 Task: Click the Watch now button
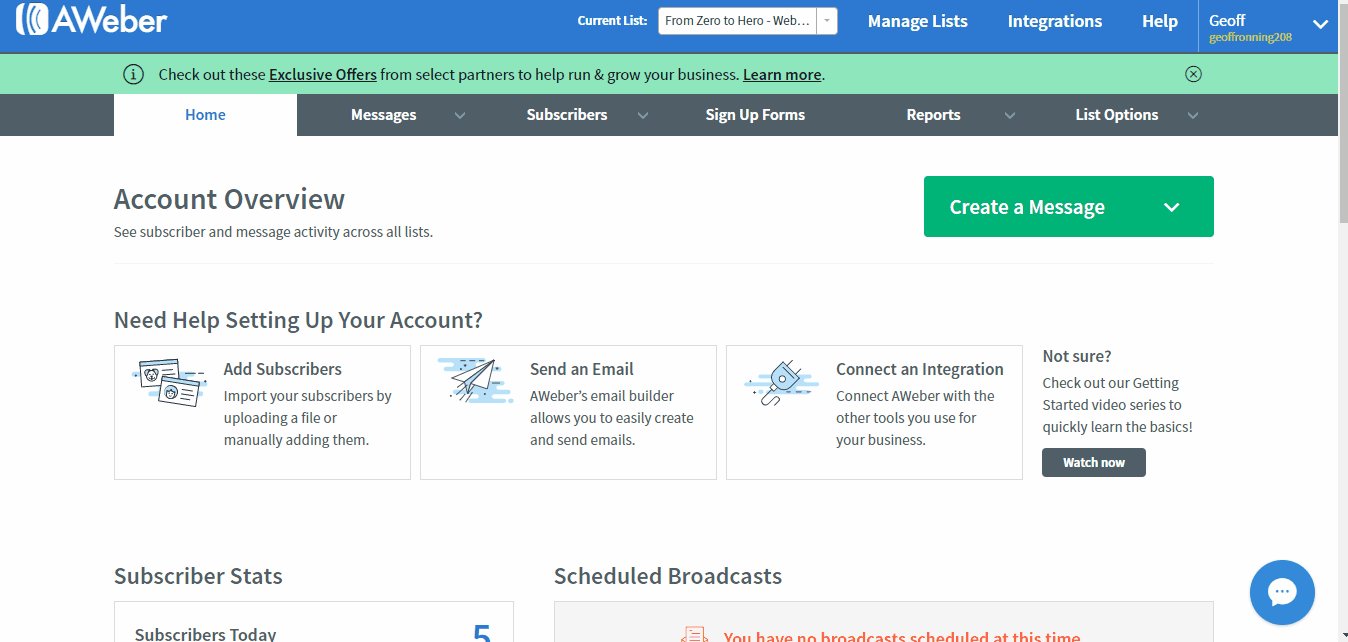point(1094,462)
